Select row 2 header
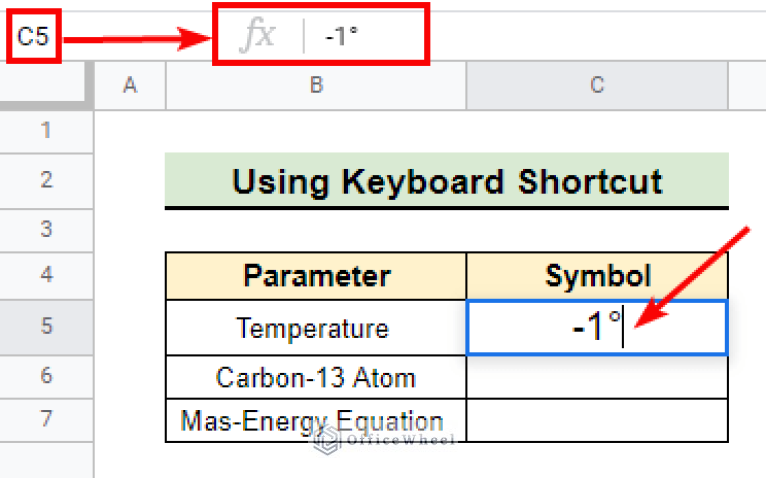Image resolution: width=766 pixels, height=478 pixels. (x=46, y=181)
